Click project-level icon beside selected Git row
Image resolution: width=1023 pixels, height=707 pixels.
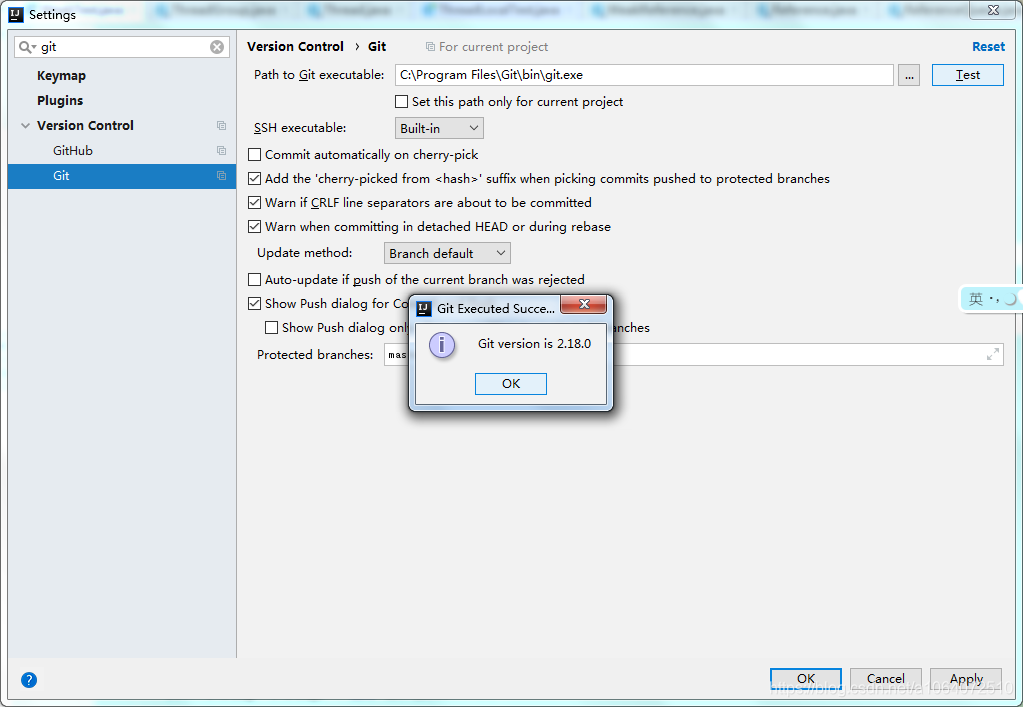(x=221, y=175)
